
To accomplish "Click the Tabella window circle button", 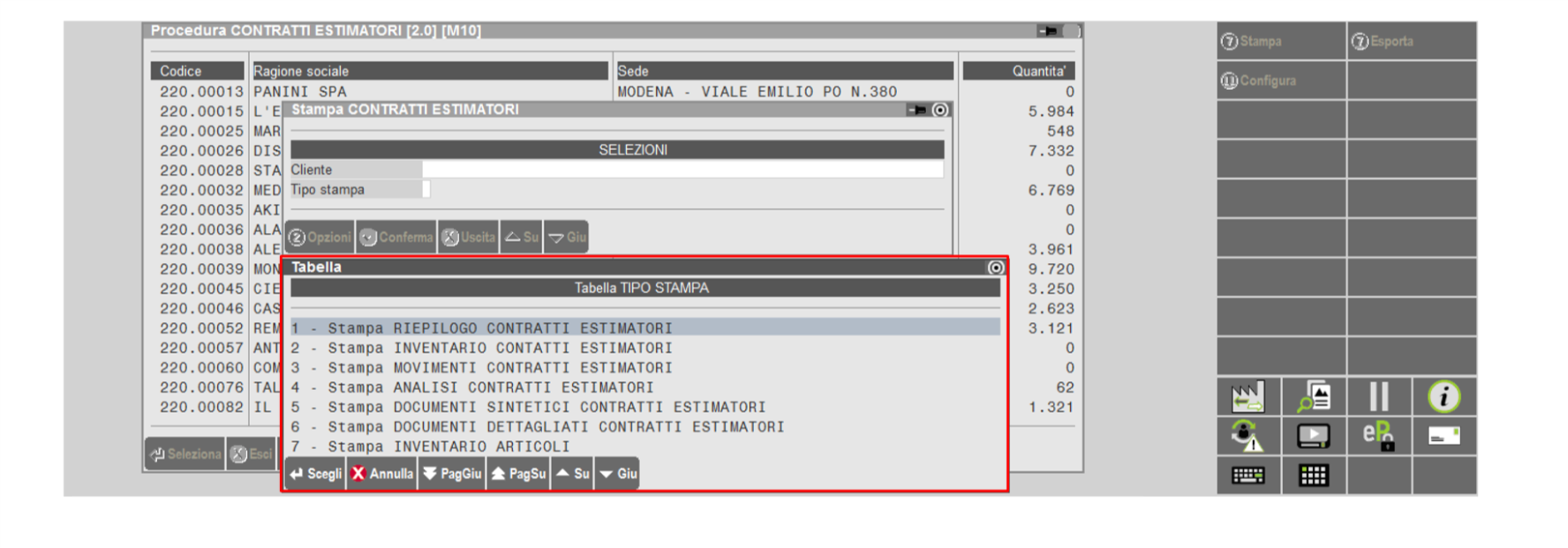I will 995,267.
